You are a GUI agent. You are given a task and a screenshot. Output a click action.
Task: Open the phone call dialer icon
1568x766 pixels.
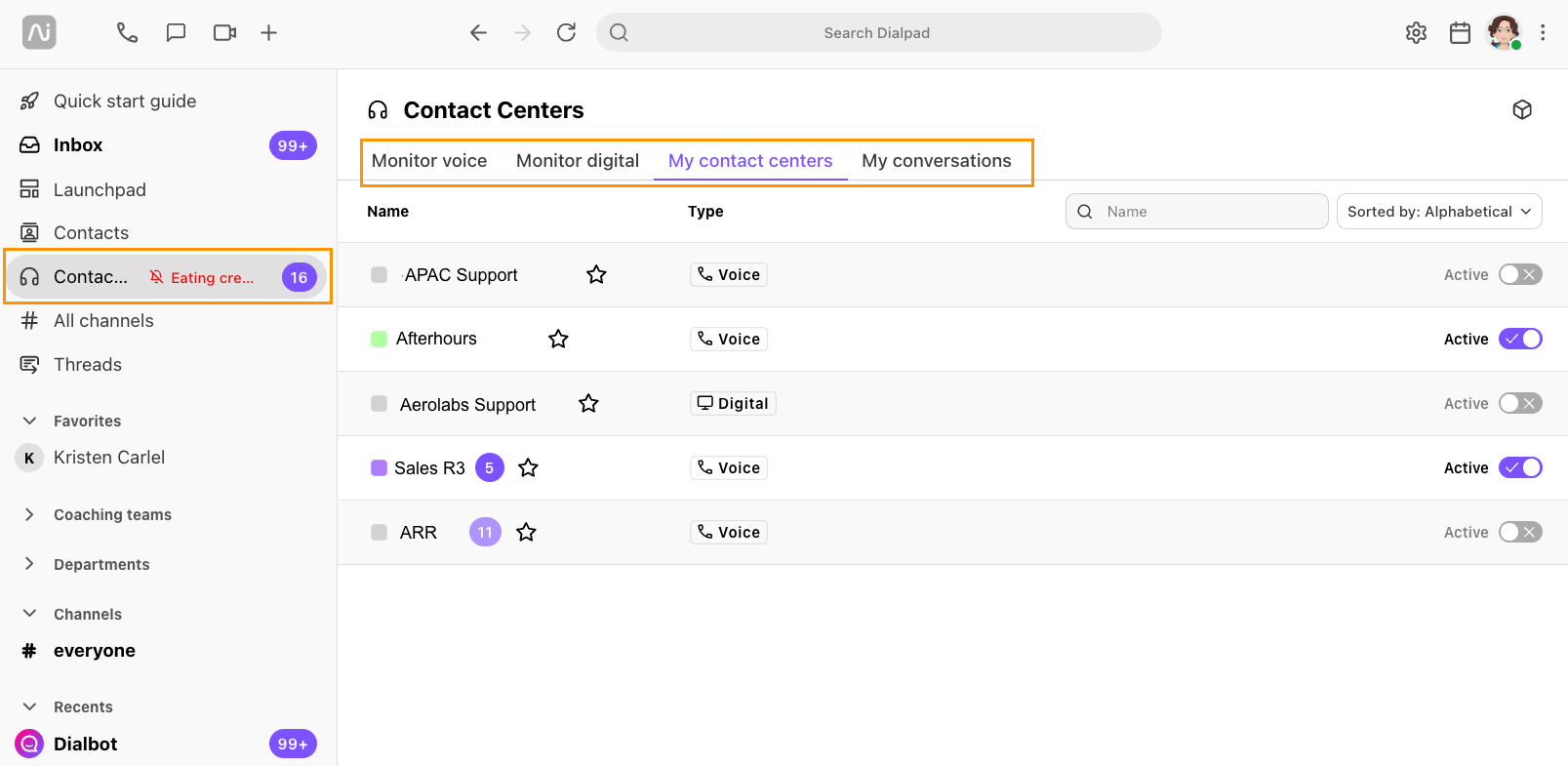point(127,32)
